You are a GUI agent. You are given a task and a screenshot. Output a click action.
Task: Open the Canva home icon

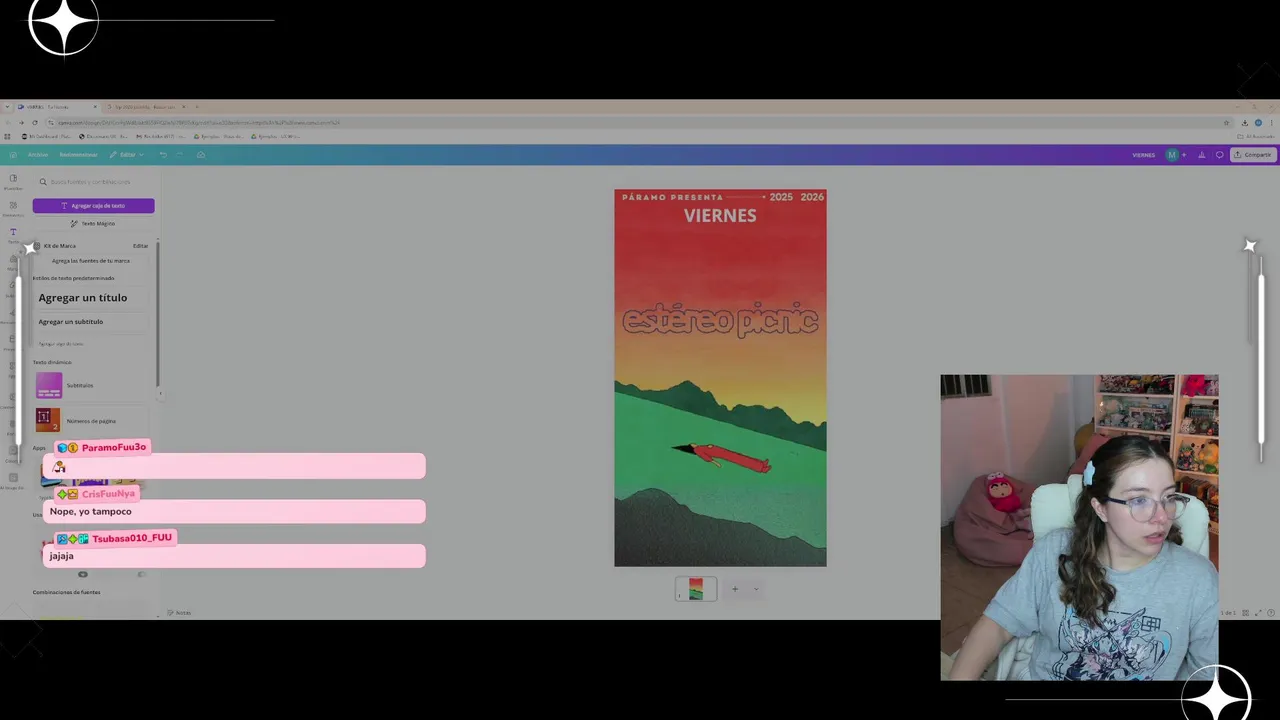pyautogui.click(x=13, y=155)
